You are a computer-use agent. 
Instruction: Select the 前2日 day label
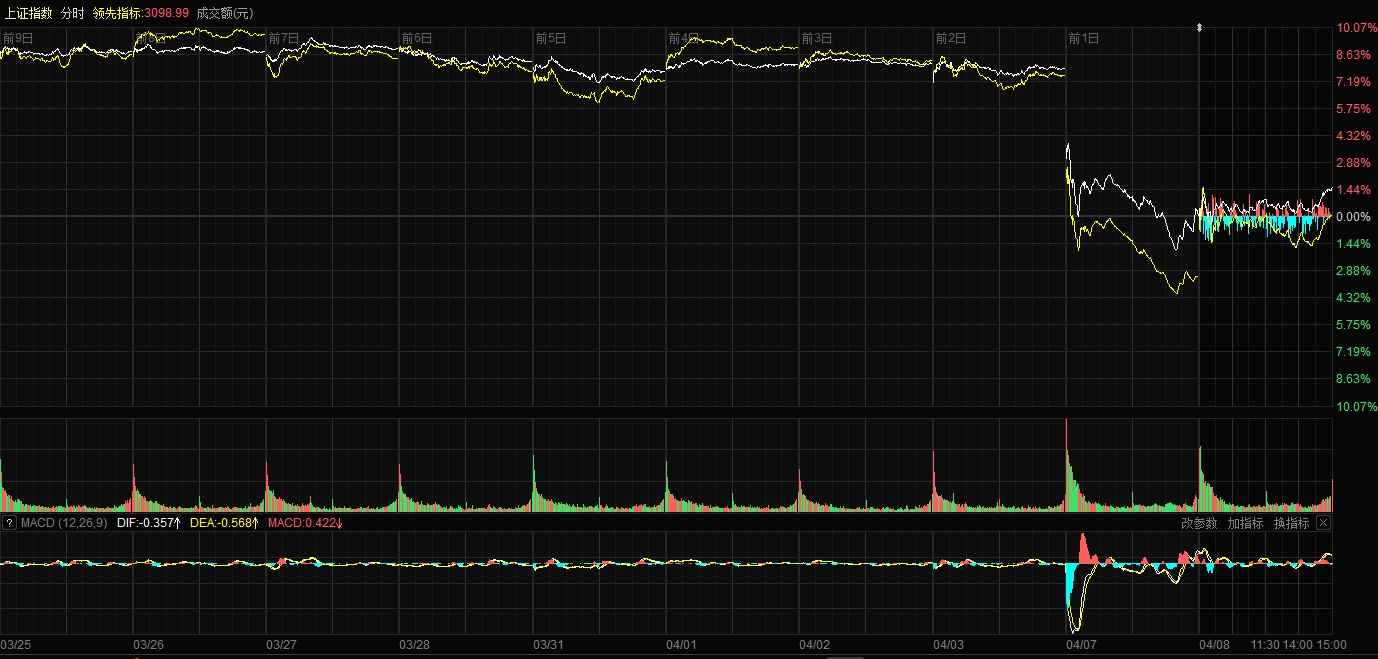point(950,38)
